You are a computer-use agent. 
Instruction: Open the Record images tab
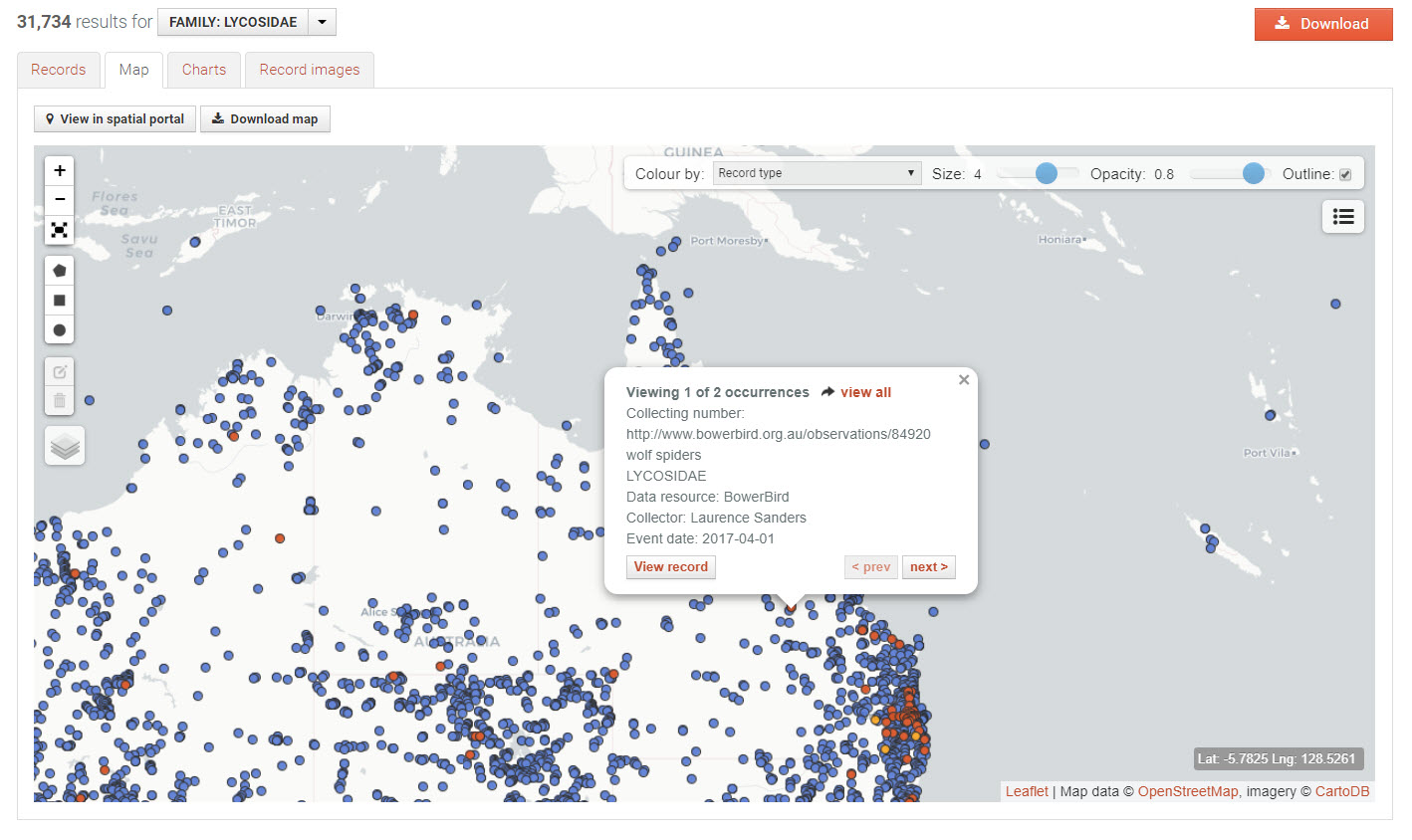coord(310,70)
